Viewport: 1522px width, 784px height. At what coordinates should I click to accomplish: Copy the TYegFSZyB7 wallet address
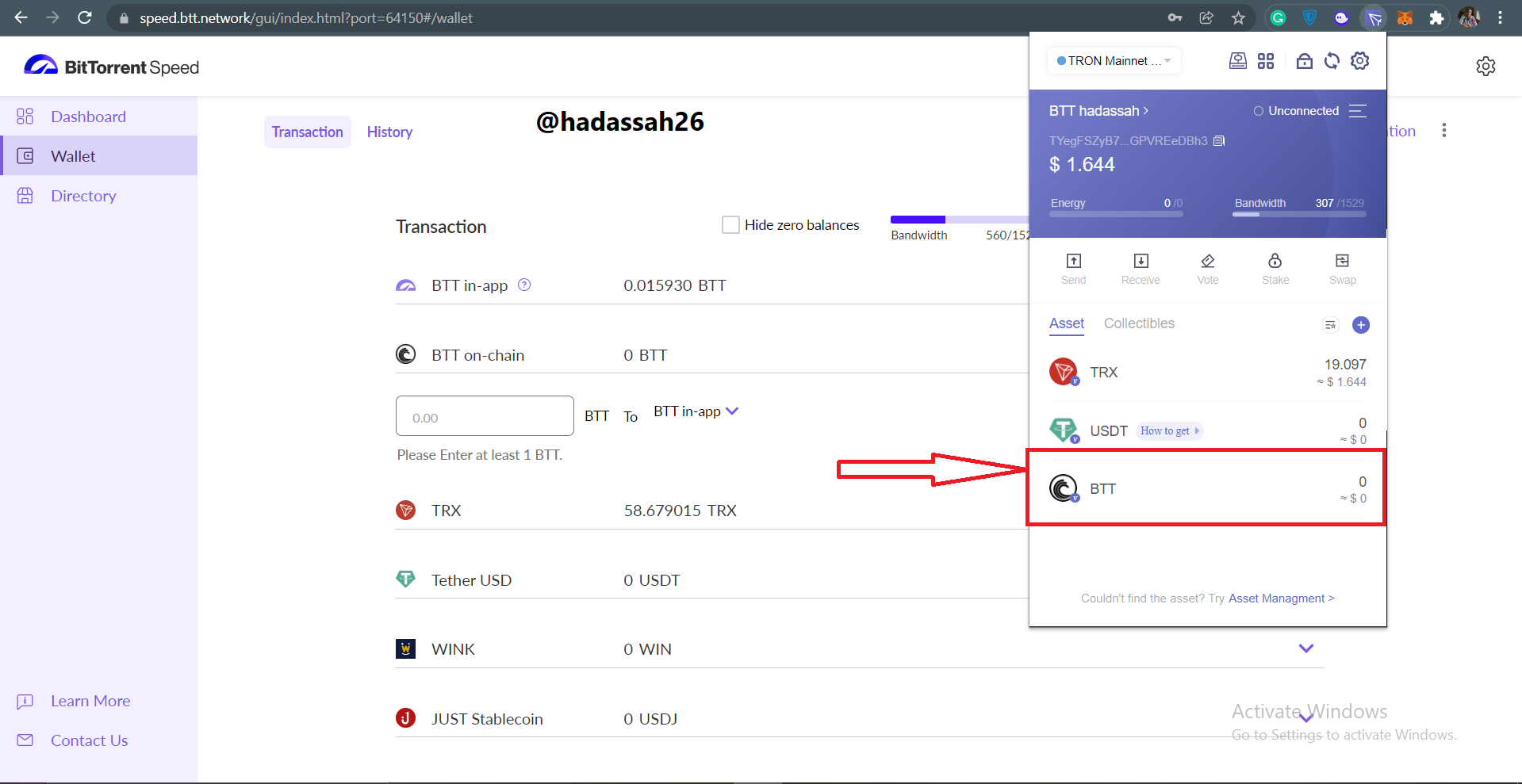[1219, 140]
